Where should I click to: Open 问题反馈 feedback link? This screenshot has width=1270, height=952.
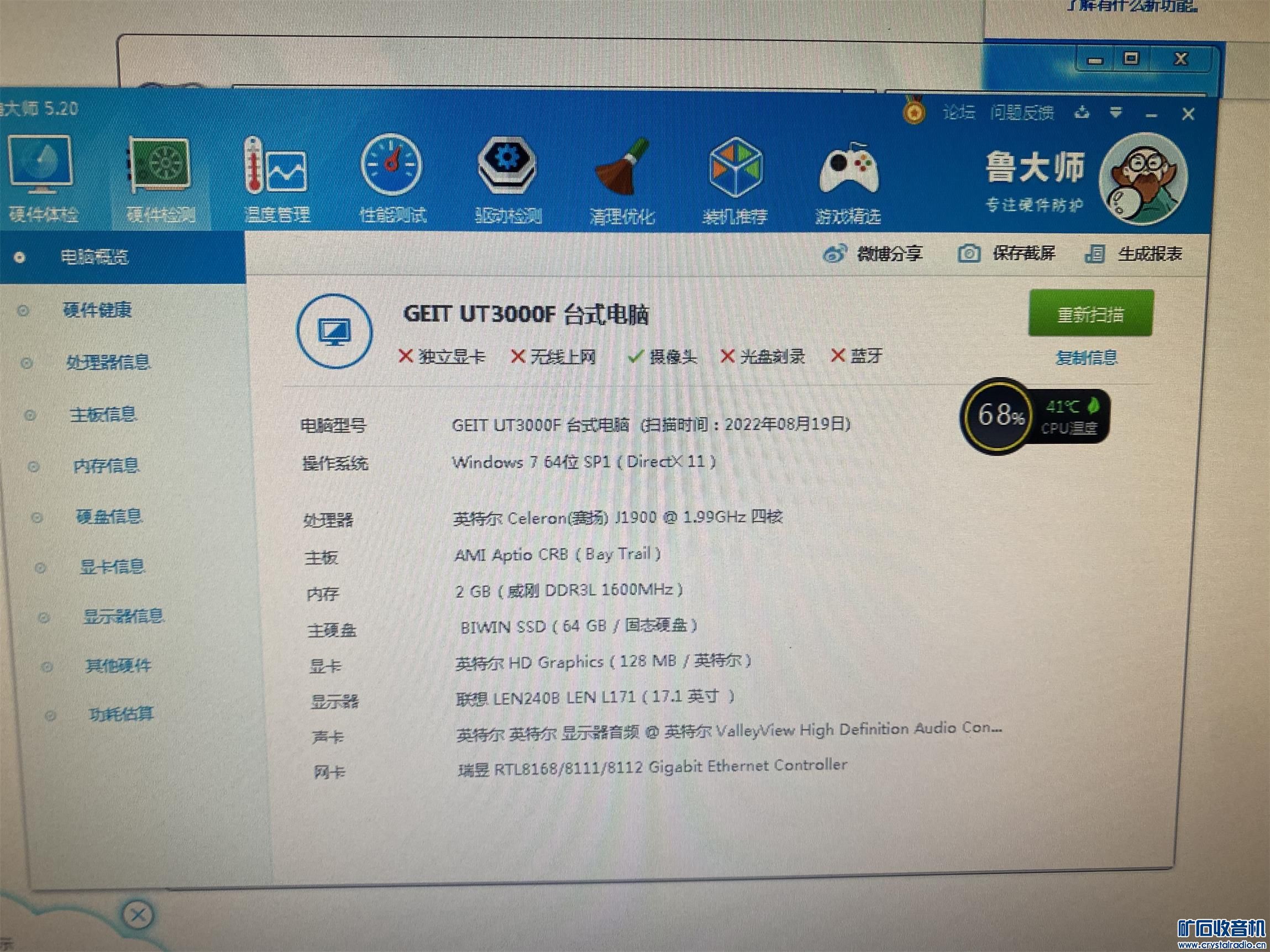[1022, 113]
